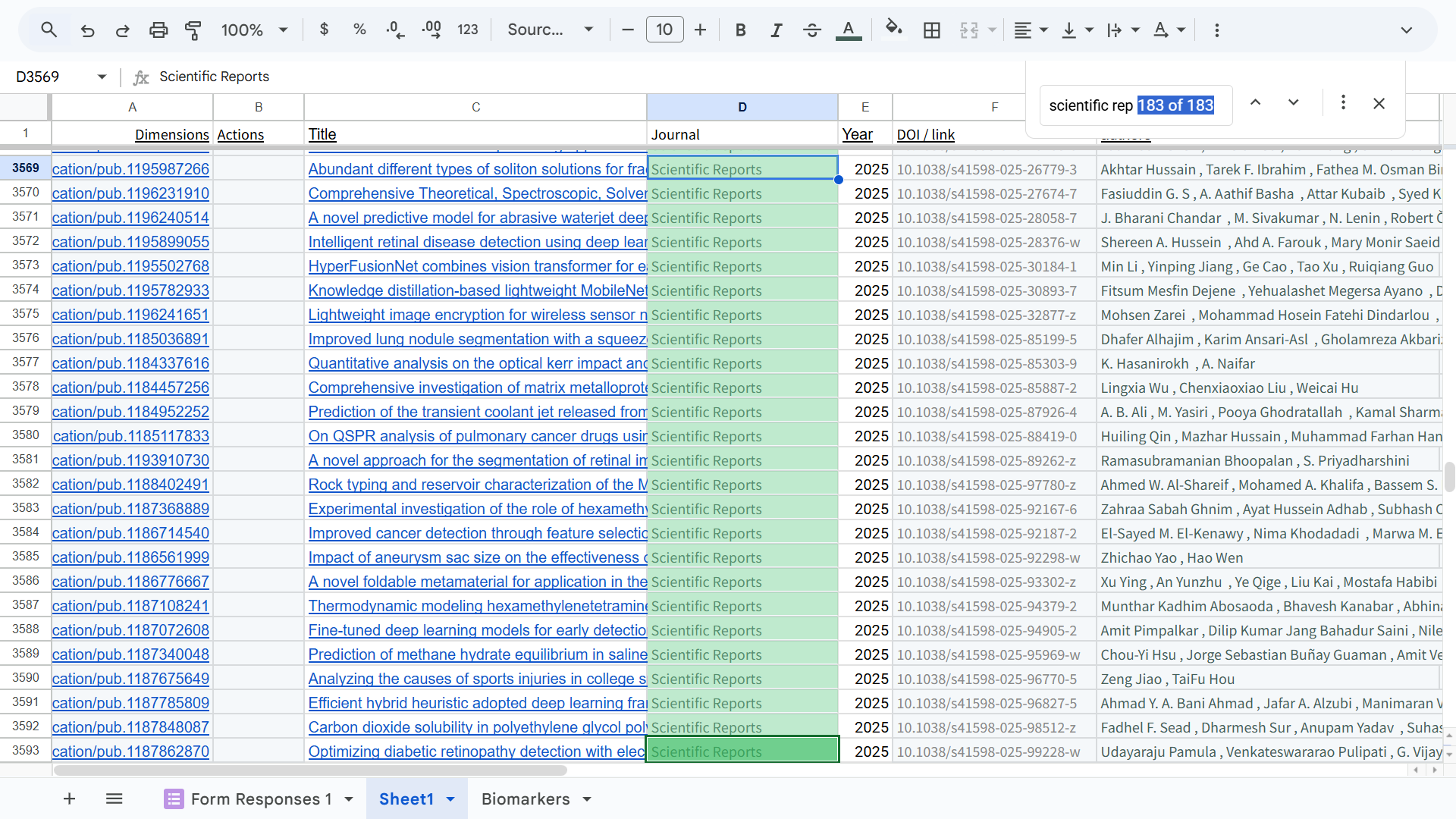Click the print icon
1456x819 pixels.
[158, 30]
